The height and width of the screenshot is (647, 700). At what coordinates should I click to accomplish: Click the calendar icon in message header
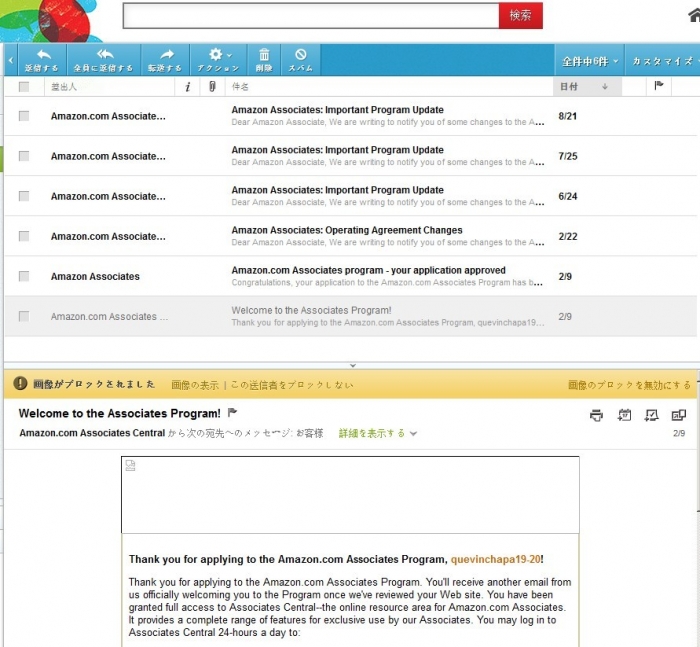(624, 415)
